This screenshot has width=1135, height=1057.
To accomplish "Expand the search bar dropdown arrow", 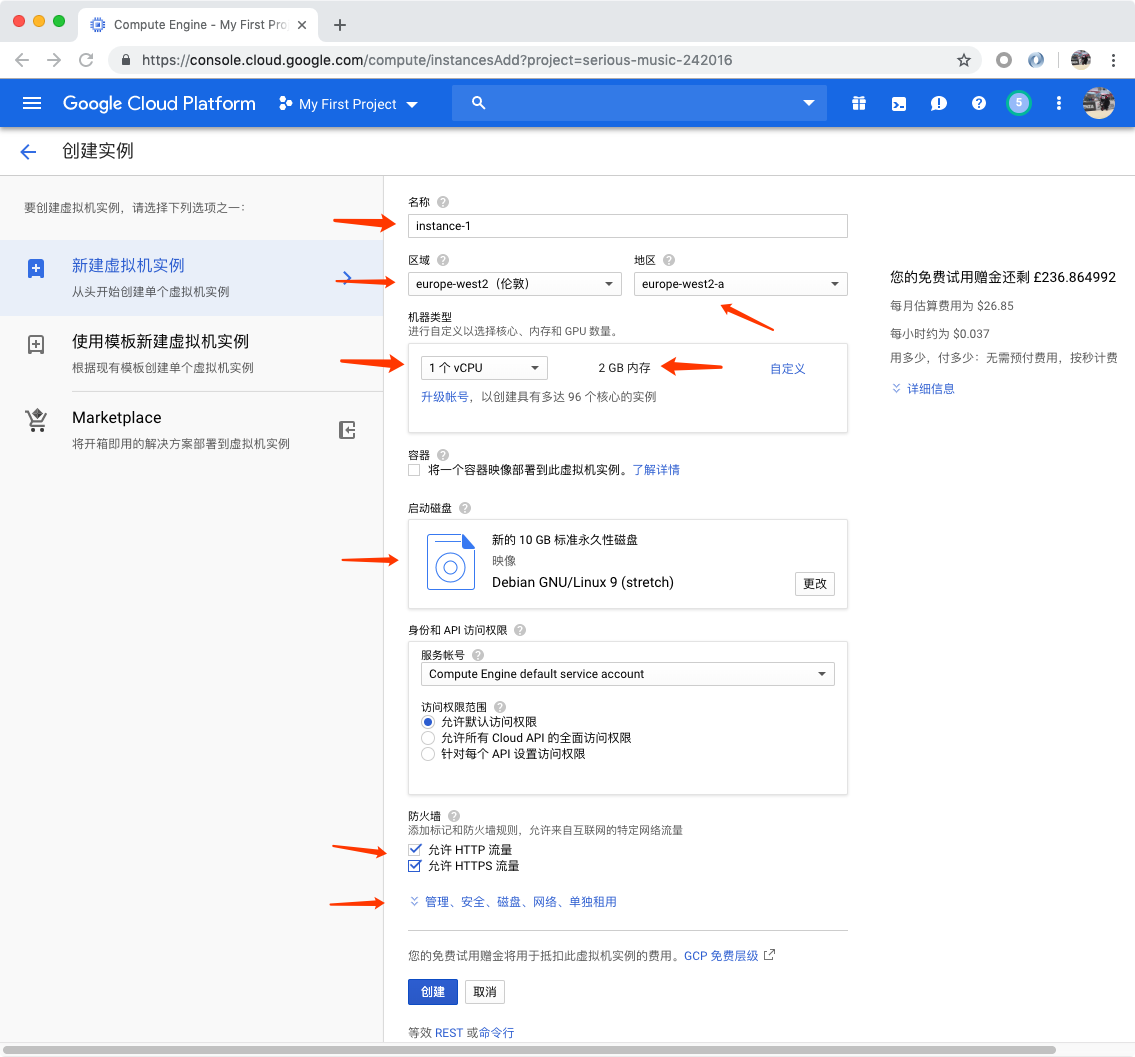I will point(809,104).
